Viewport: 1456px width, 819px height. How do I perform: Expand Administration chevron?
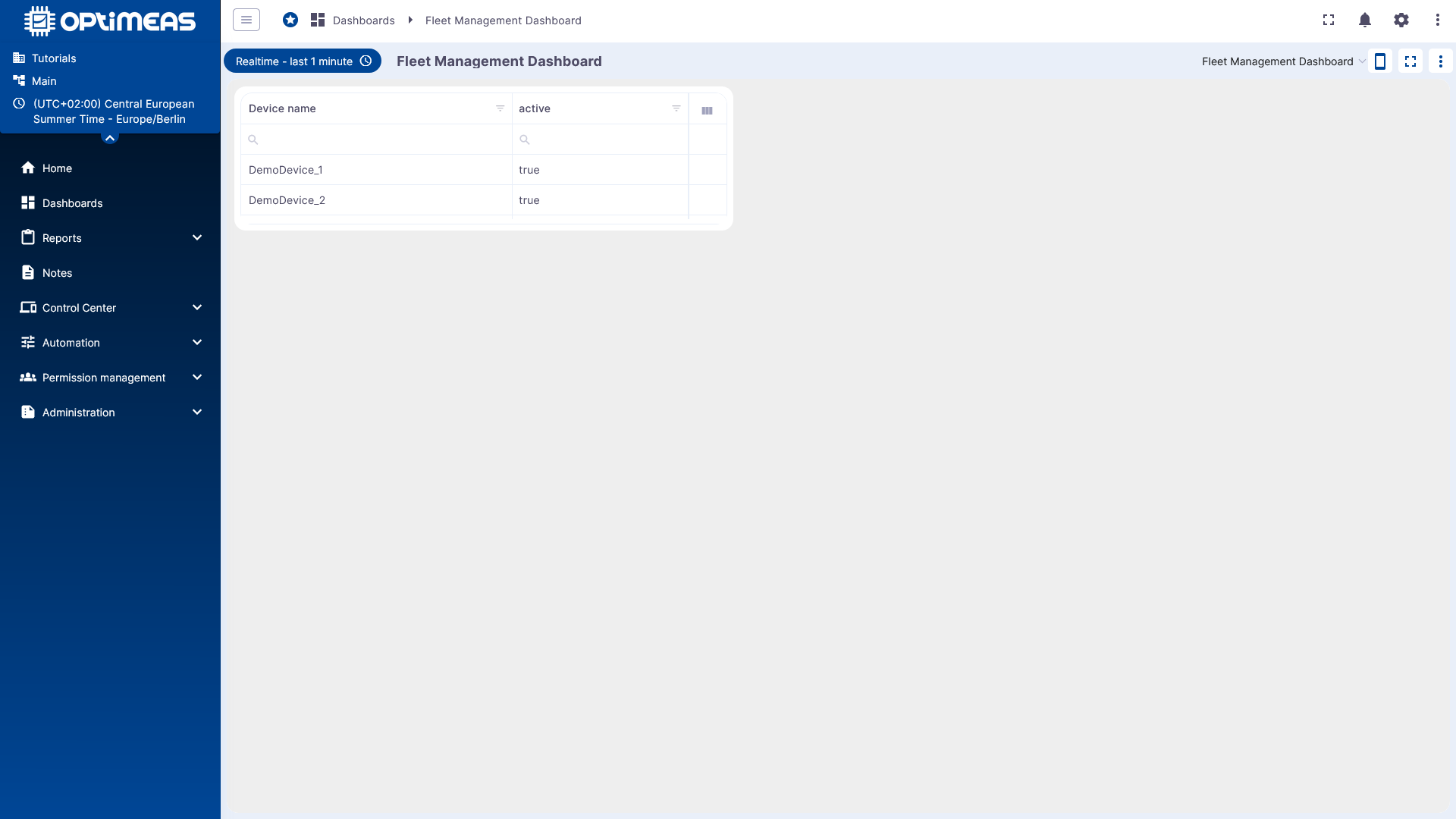click(x=197, y=413)
